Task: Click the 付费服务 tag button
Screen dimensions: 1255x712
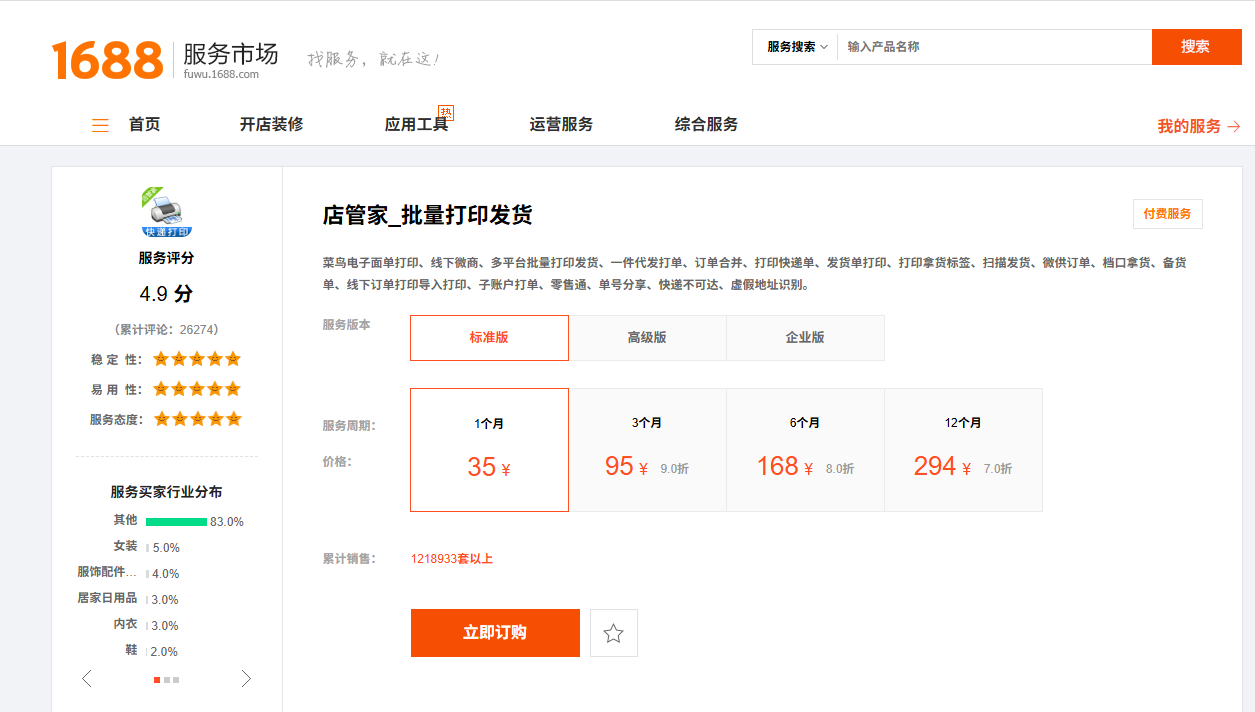Action: pos(1167,214)
